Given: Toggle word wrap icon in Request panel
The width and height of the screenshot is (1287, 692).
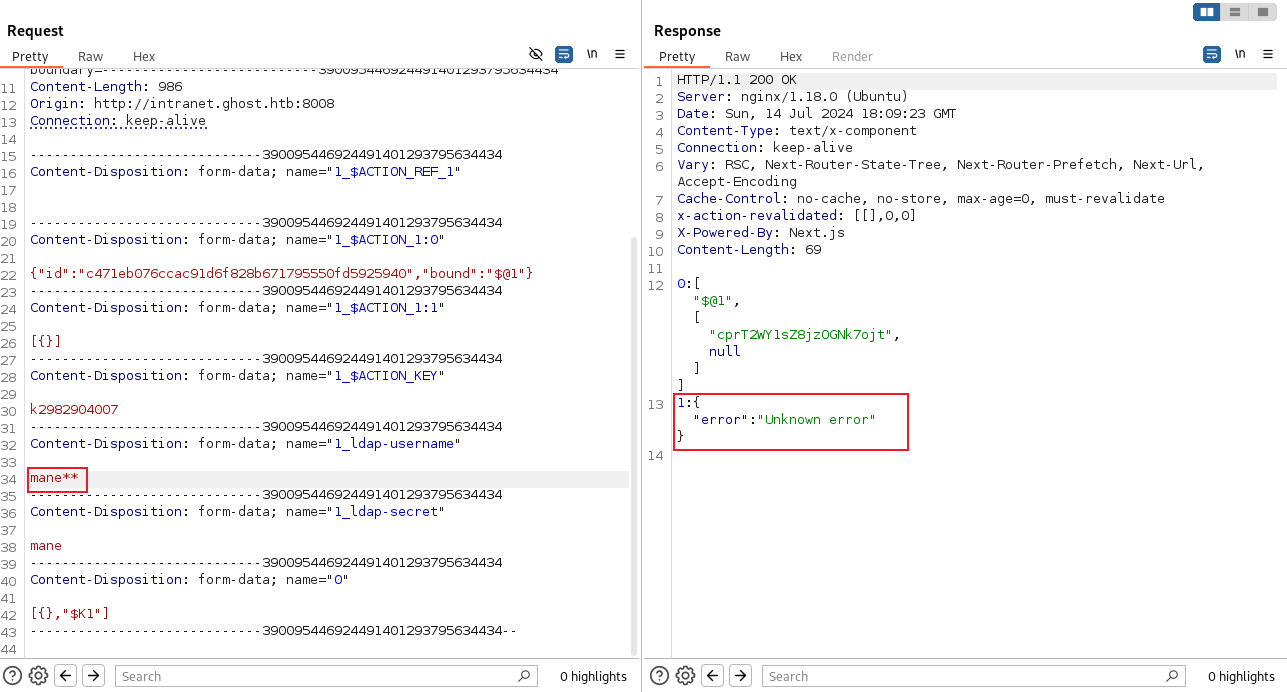Looking at the screenshot, I should coord(564,54).
